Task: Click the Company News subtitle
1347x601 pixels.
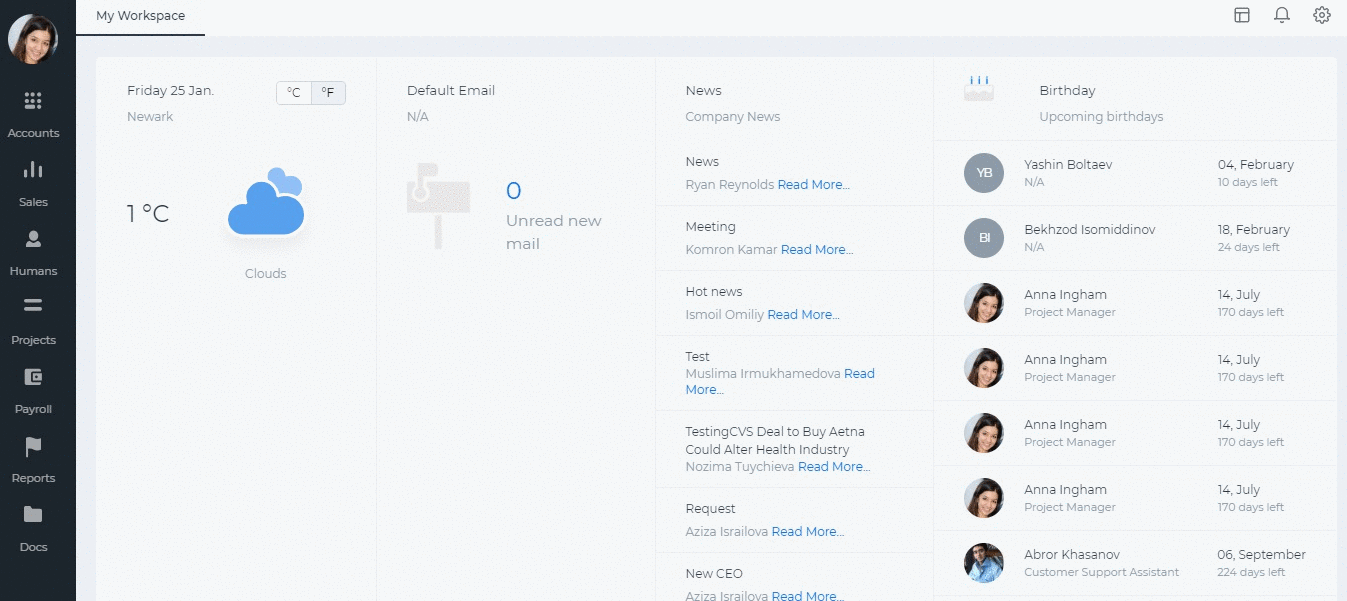Action: coord(733,117)
